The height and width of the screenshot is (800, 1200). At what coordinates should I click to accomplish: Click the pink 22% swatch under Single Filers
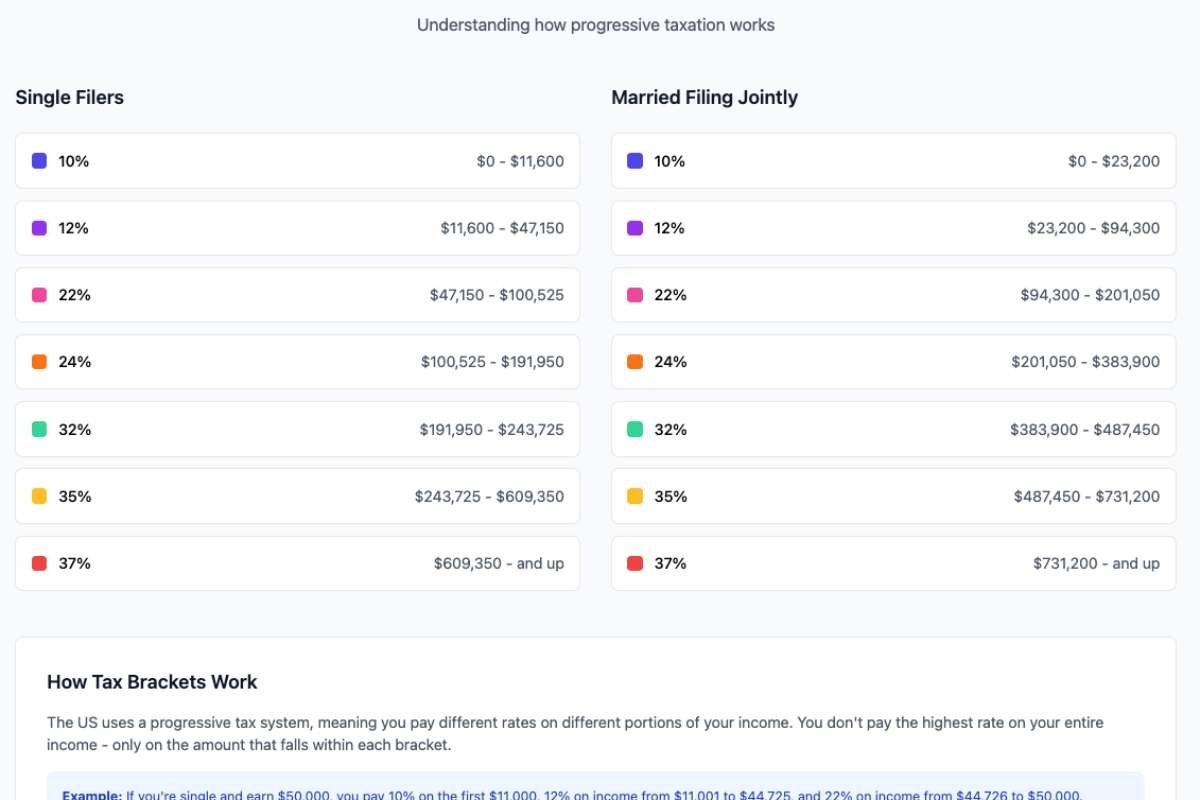pyautogui.click(x=39, y=295)
